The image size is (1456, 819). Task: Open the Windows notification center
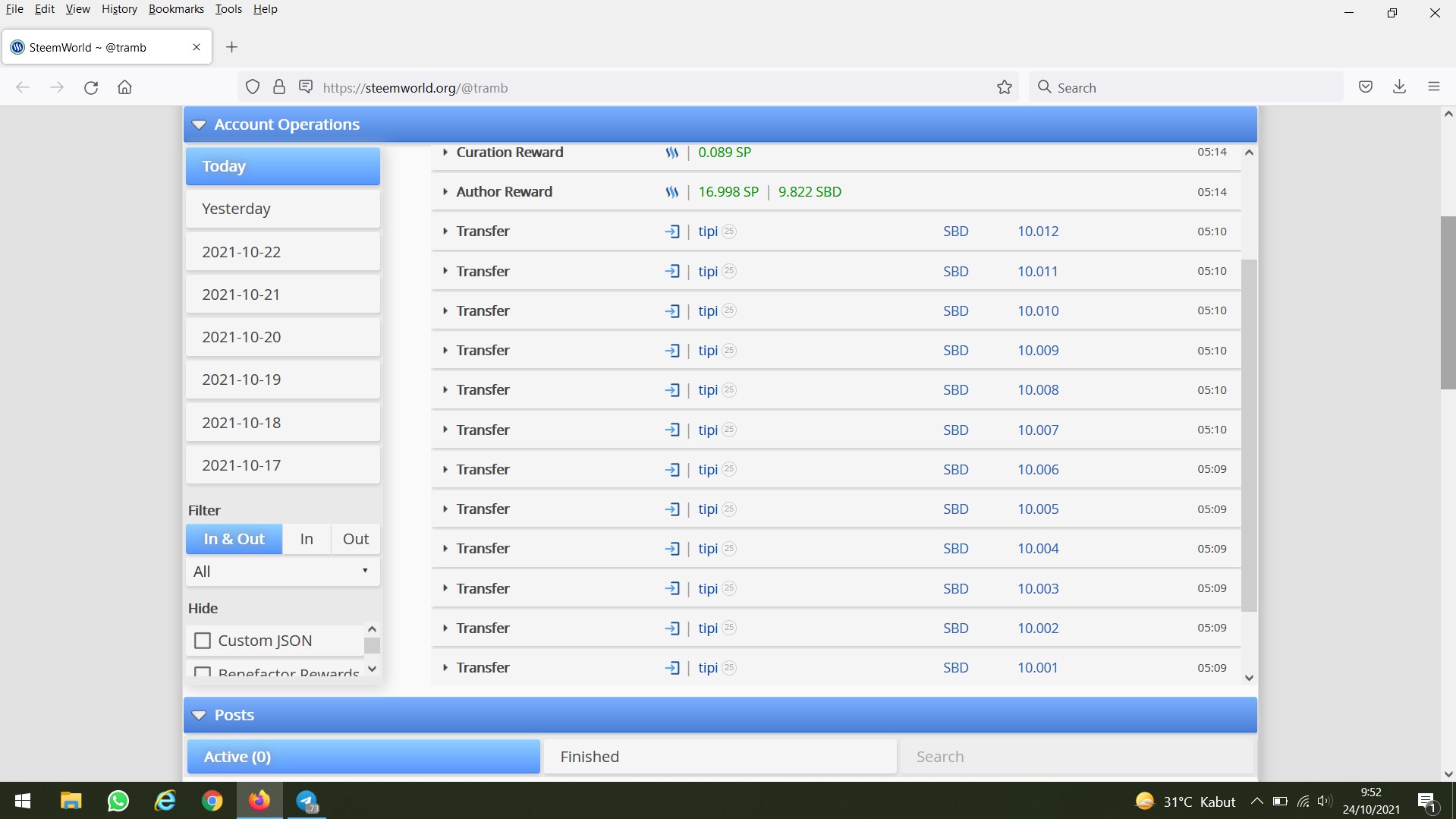coord(1427,802)
